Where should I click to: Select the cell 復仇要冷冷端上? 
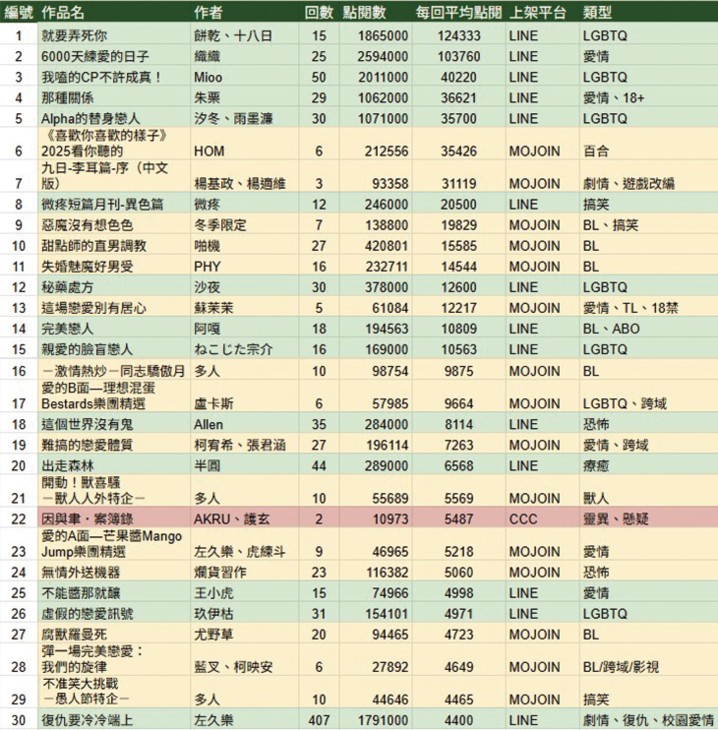tap(87, 720)
